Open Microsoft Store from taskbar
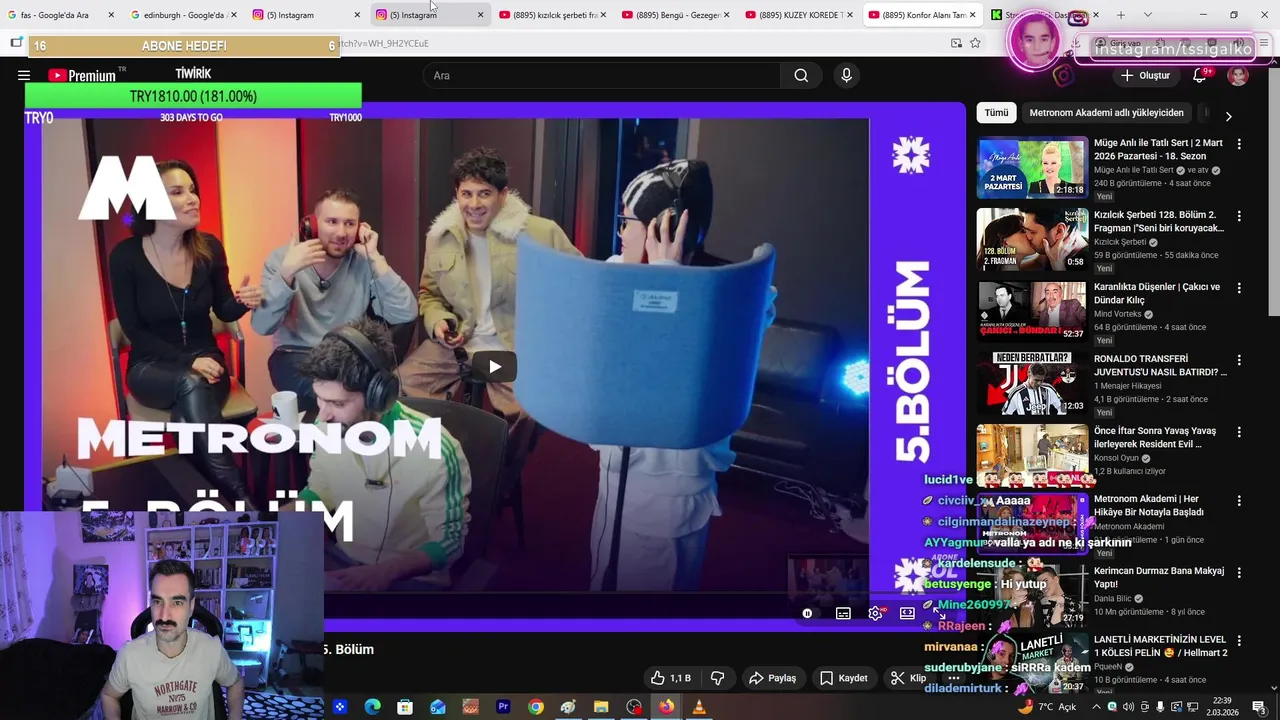1280x720 pixels. tap(405, 707)
